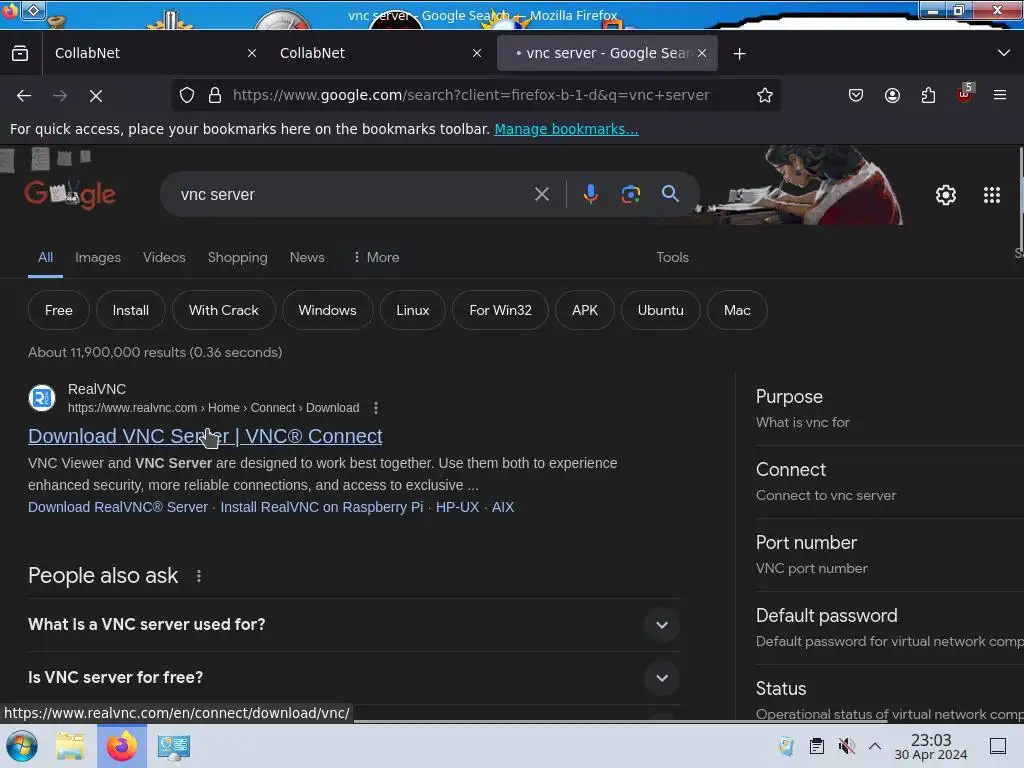Search by image with Lens icon

pyautogui.click(x=630, y=194)
